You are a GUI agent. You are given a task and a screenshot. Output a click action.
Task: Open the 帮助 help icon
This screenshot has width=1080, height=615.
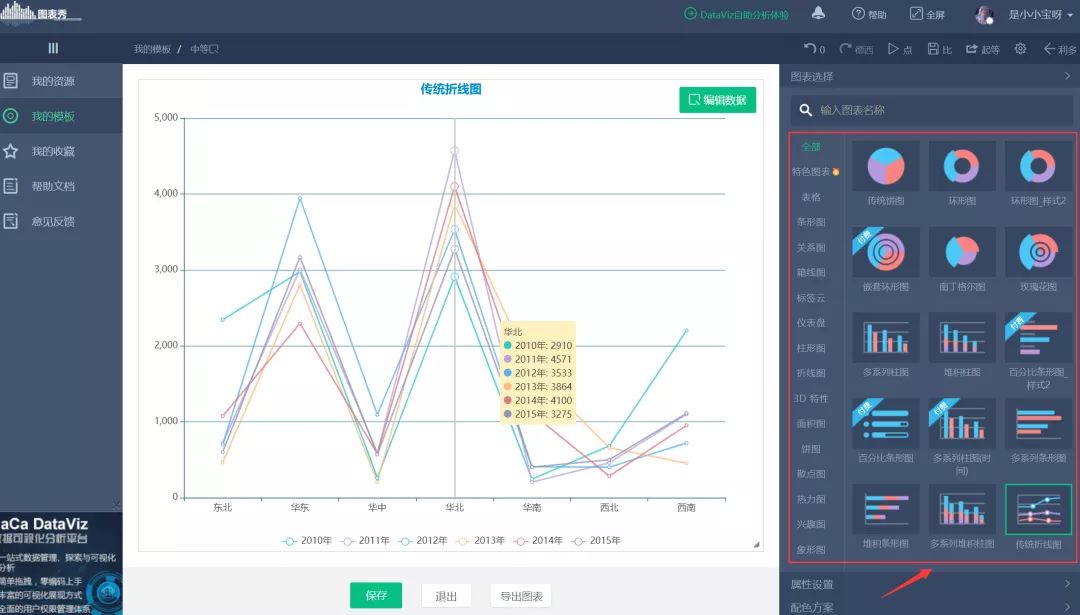858,14
